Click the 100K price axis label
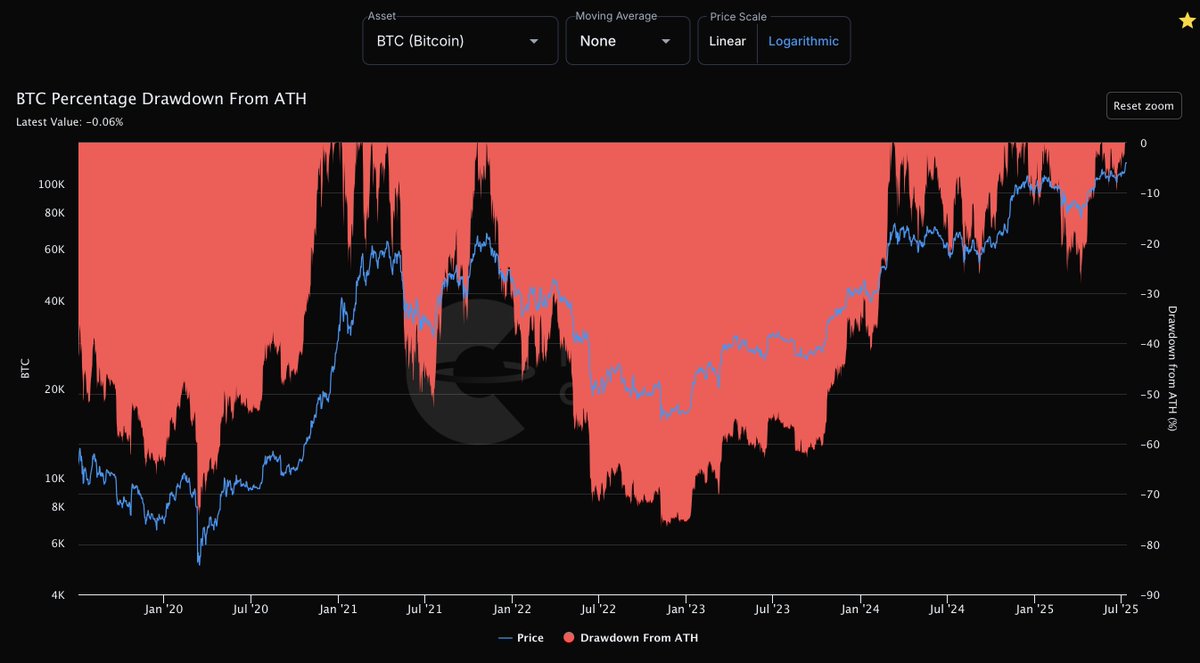Screen dimensions: 1200x663 tap(51, 185)
